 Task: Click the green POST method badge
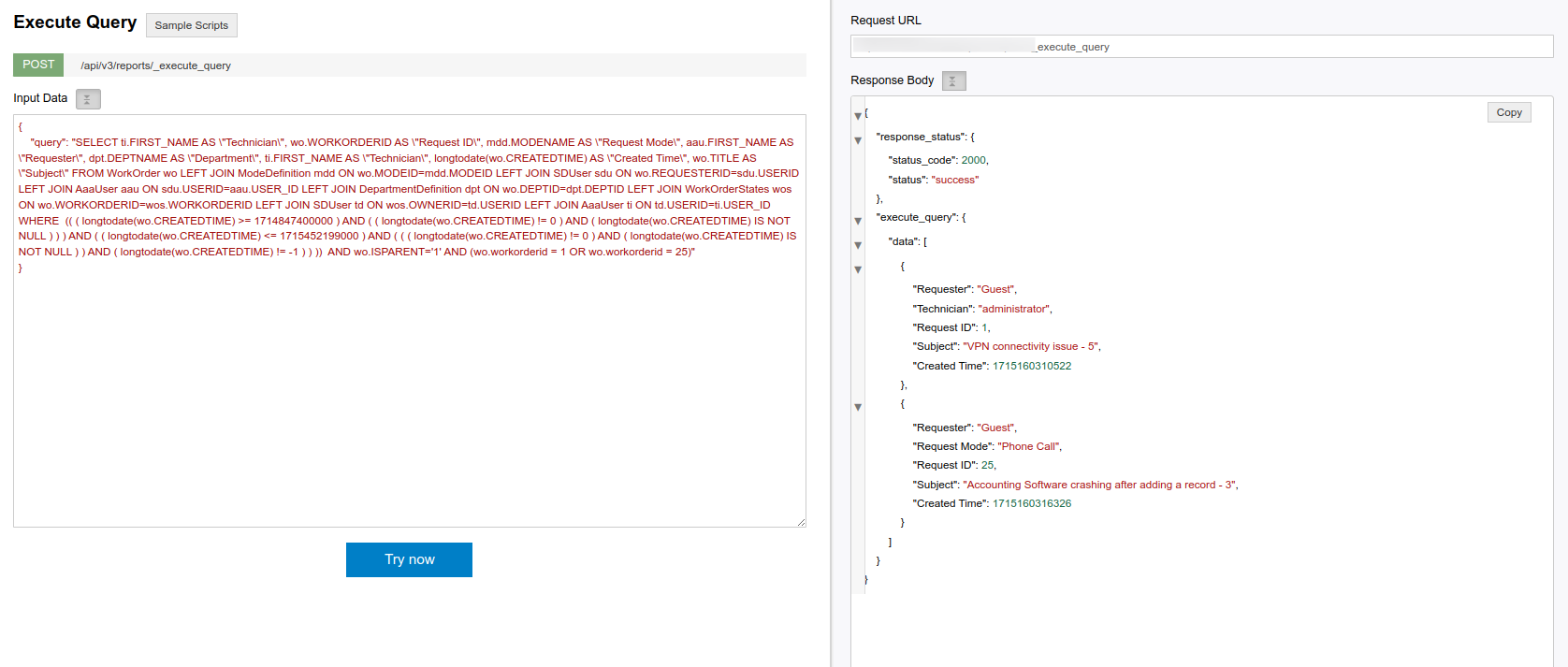(x=38, y=65)
